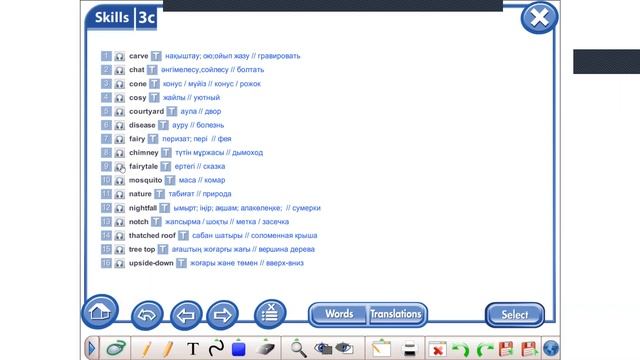Play audio for the word chat
The image size is (640, 360).
pos(119,70)
